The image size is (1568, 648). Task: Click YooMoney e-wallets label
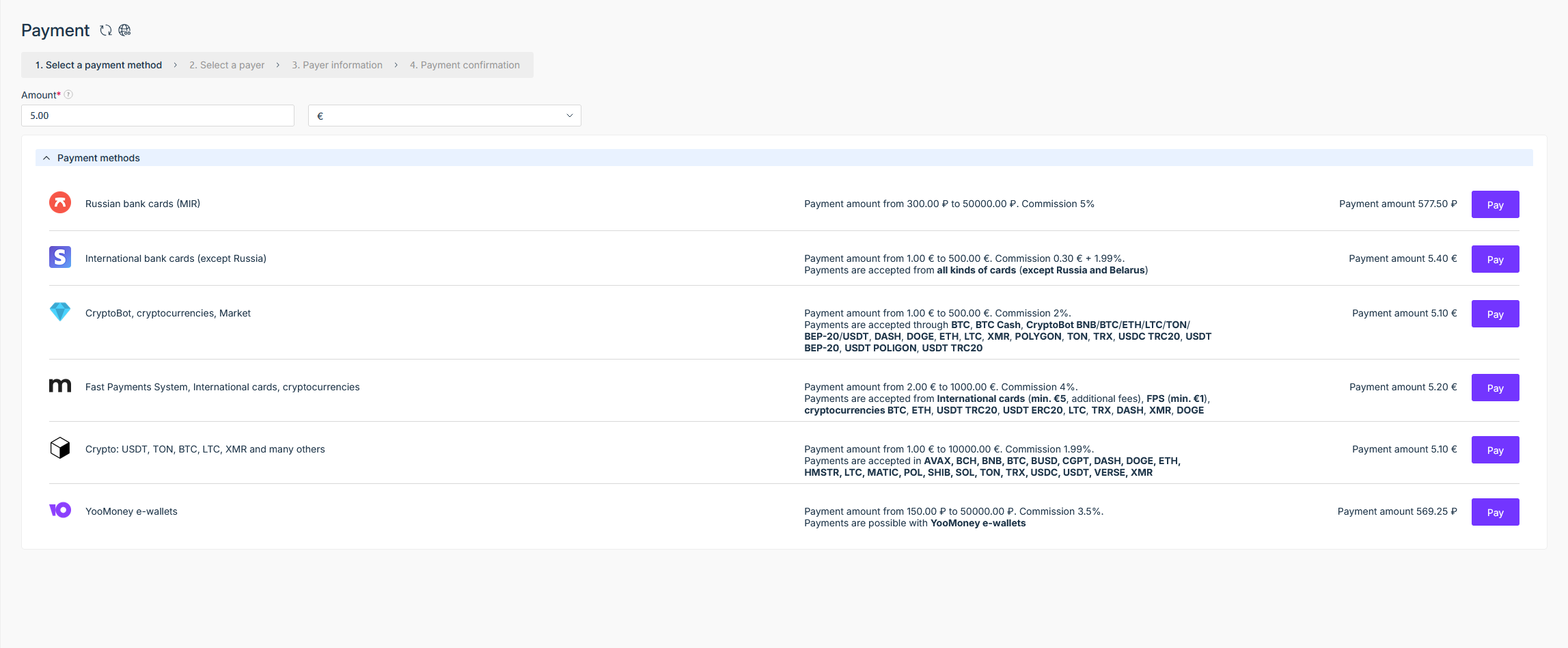(131, 511)
